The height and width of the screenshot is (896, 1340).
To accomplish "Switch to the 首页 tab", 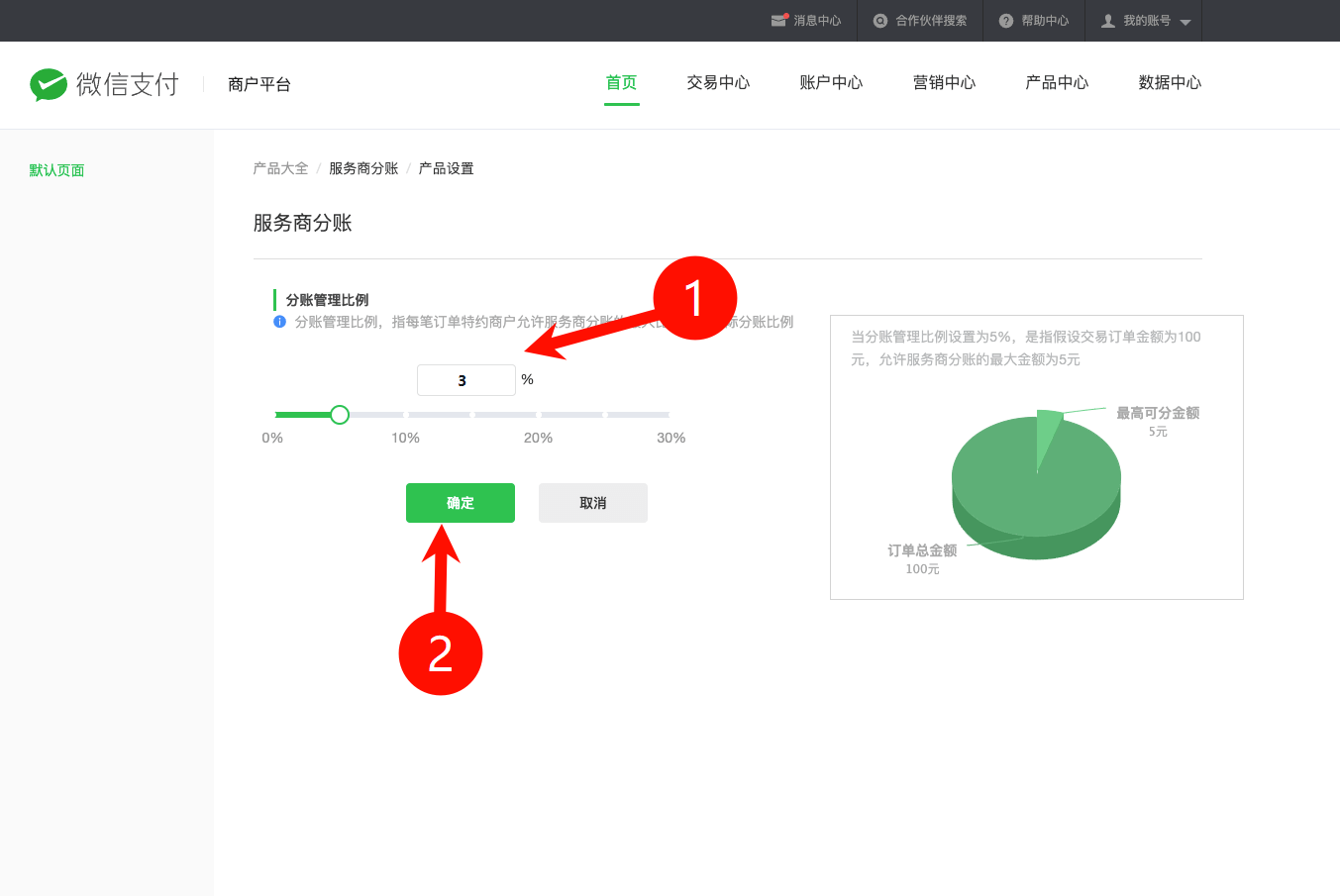I will click(x=621, y=83).
